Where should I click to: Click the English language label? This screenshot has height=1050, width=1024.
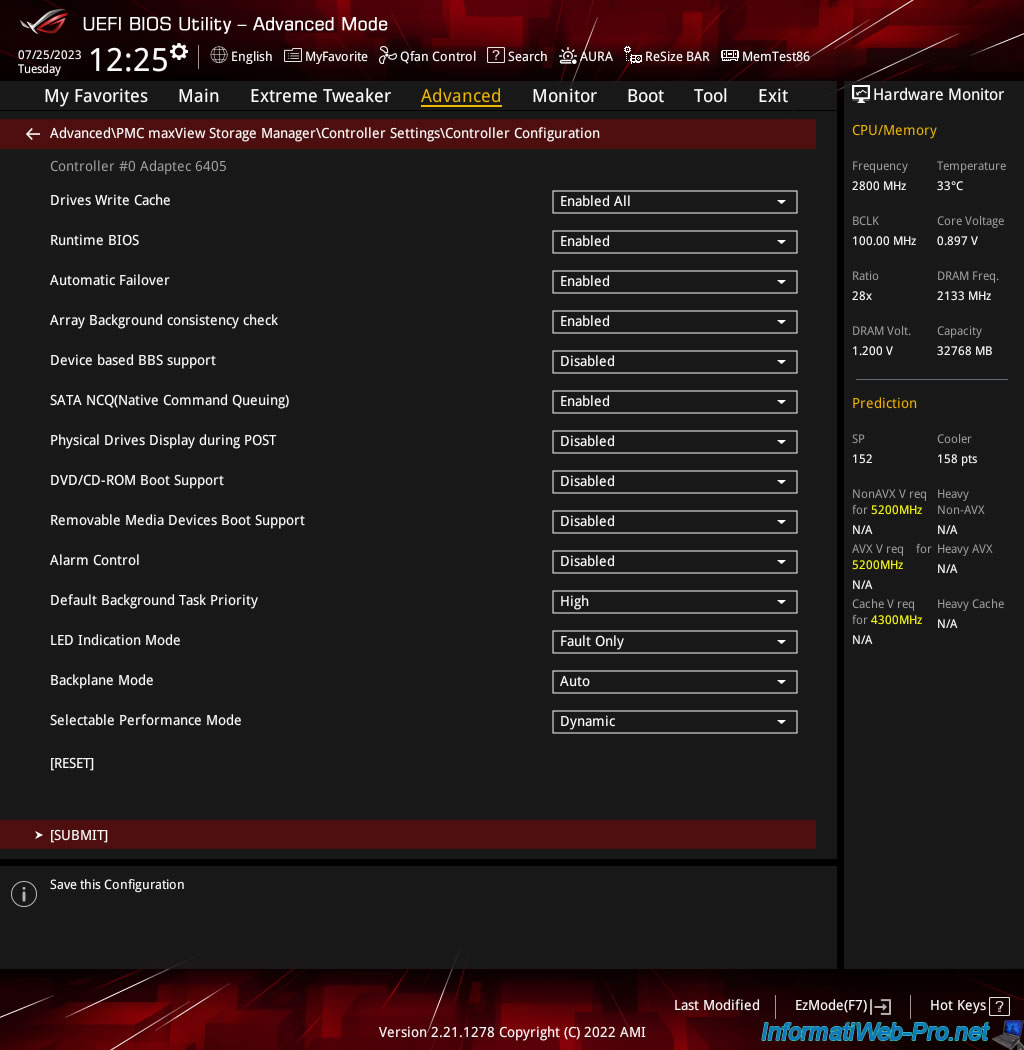[x=251, y=56]
